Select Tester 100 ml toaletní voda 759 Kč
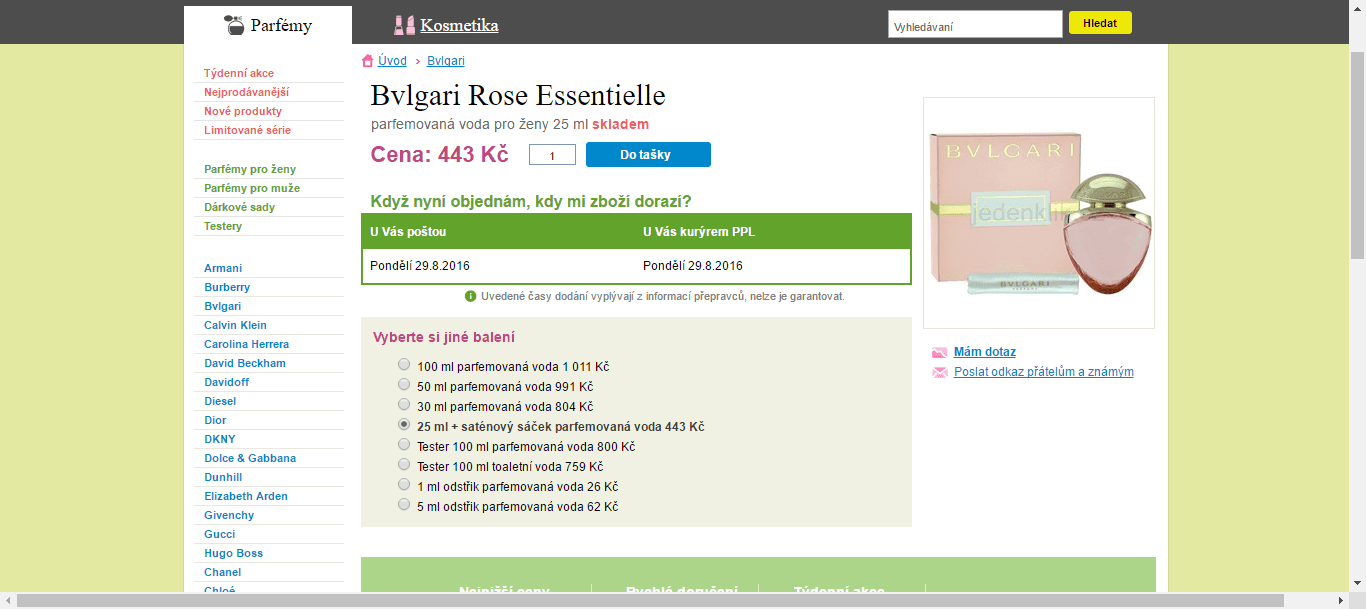 [404, 465]
